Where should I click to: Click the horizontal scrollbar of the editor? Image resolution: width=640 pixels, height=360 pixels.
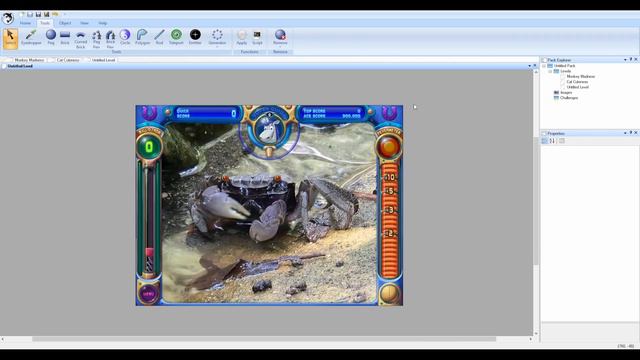(x=264, y=339)
